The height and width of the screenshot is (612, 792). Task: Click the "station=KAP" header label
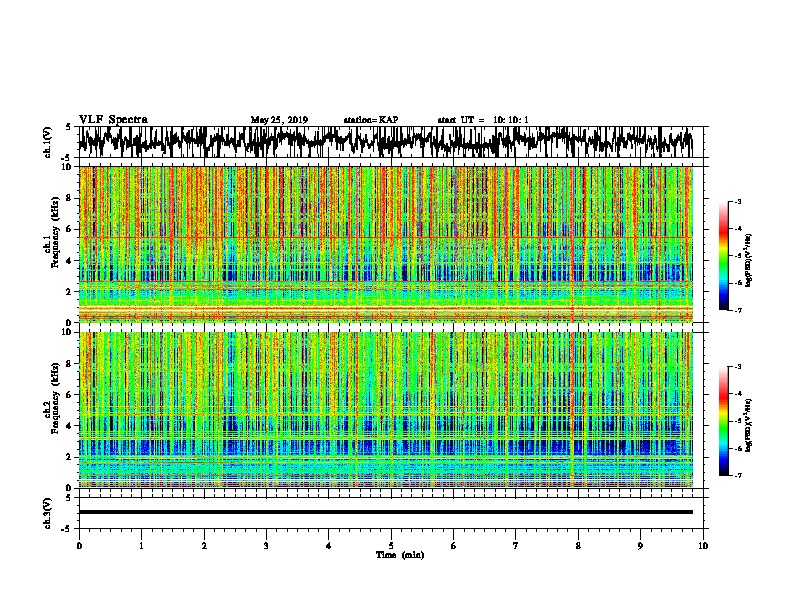[x=371, y=120]
